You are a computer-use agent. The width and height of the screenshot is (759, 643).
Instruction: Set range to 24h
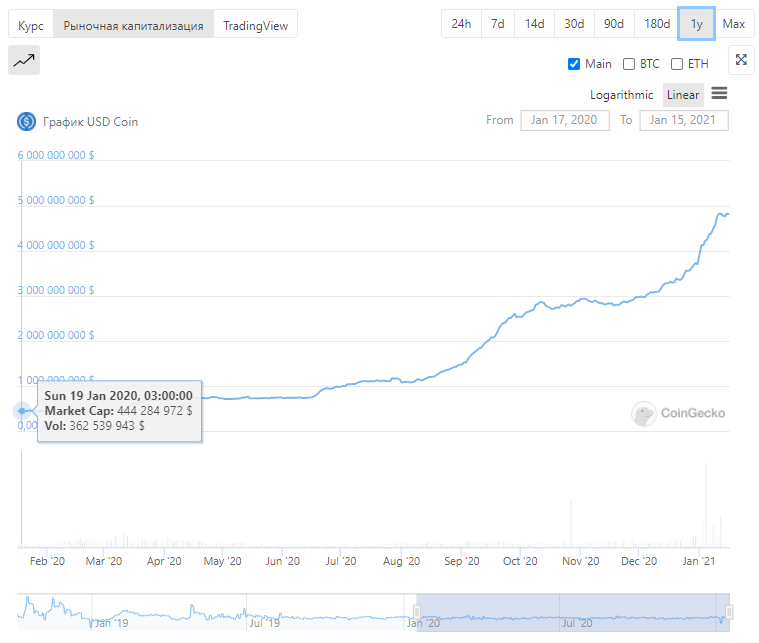[461, 24]
